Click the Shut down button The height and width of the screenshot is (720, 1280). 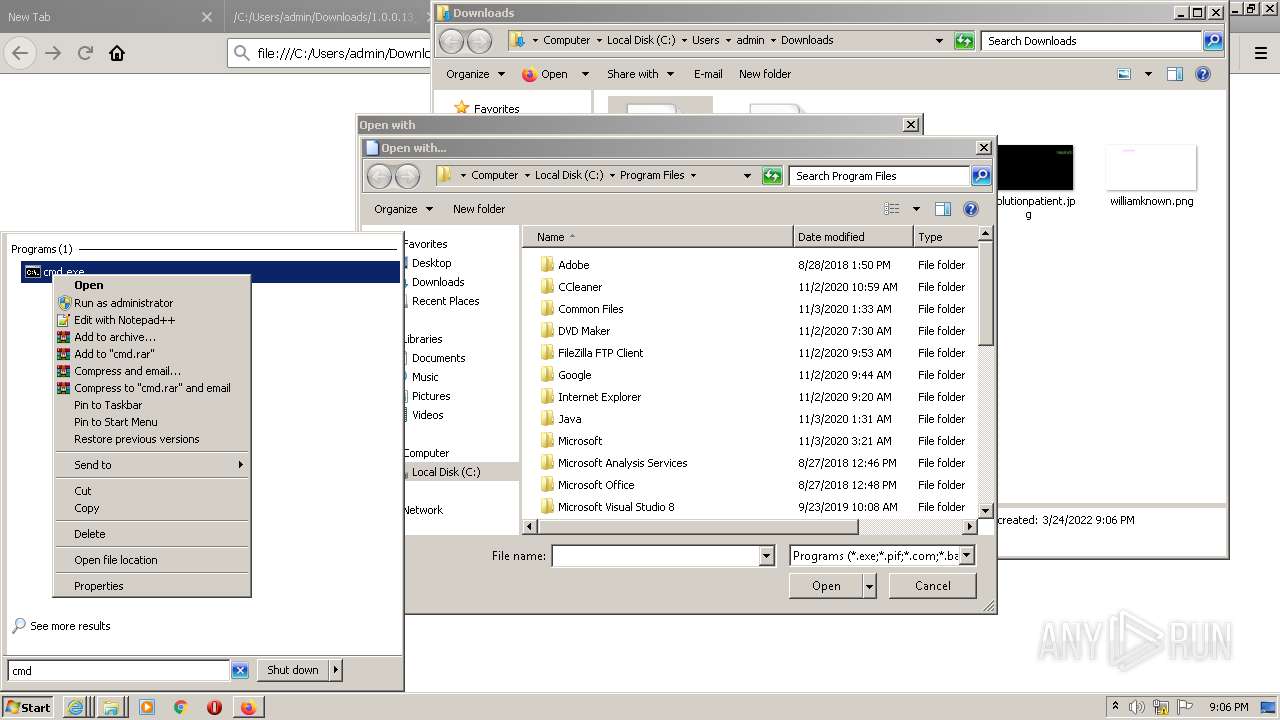(x=293, y=670)
